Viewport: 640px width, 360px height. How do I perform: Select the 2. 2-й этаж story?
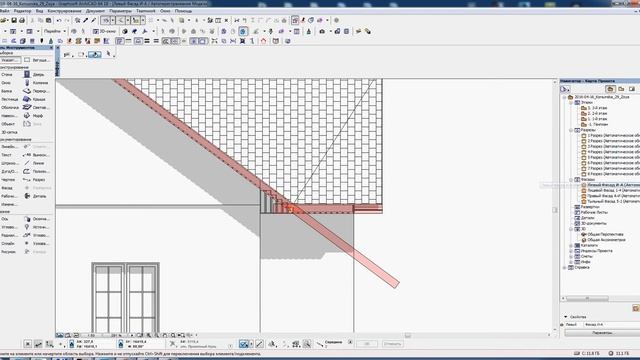(x=594, y=113)
